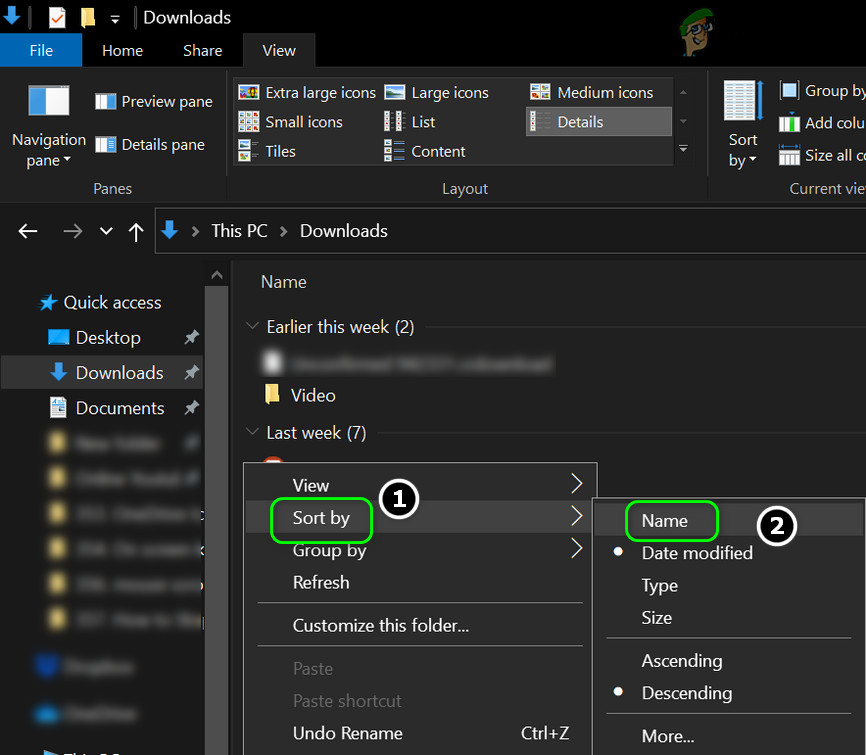Screen dimensions: 866x755
Task: Click the Up directory arrow
Action: (136, 231)
